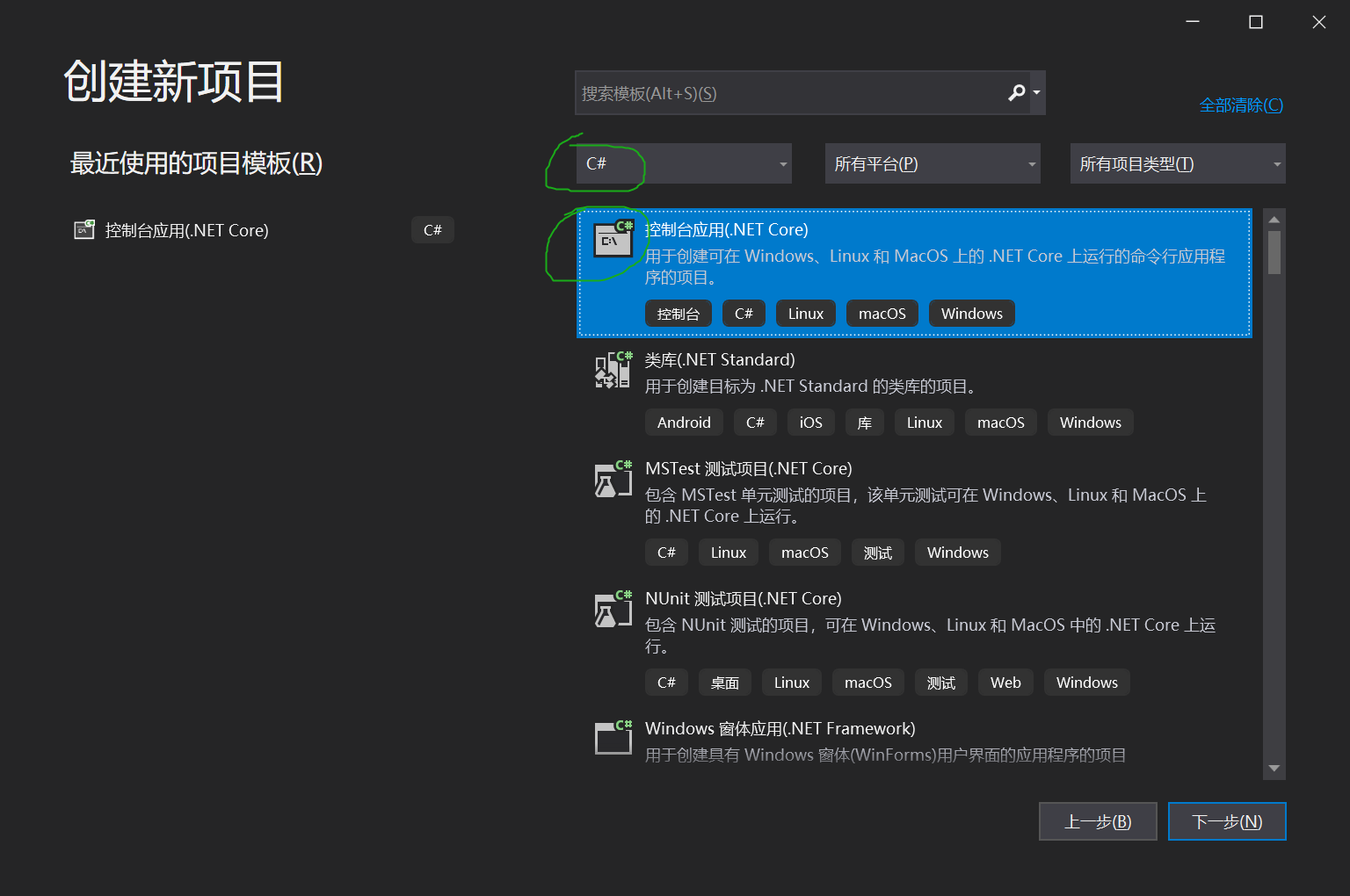
Task: Click the search magnifier icon
Action: tap(1016, 93)
